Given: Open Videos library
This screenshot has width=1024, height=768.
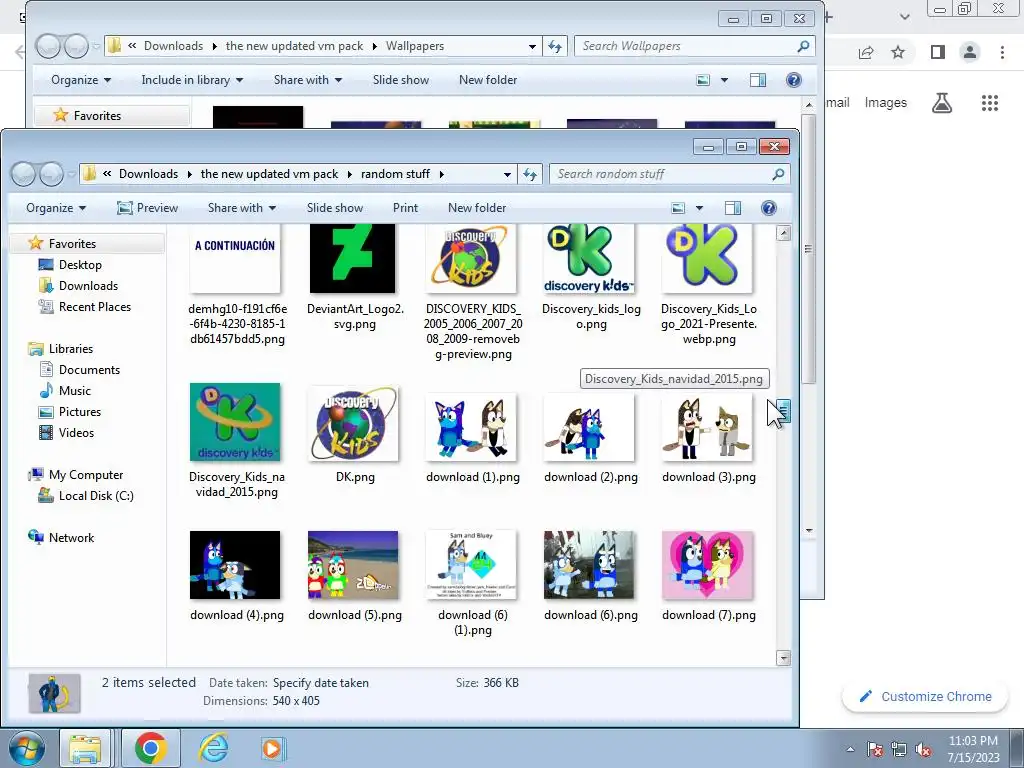Looking at the screenshot, I should click(x=76, y=432).
